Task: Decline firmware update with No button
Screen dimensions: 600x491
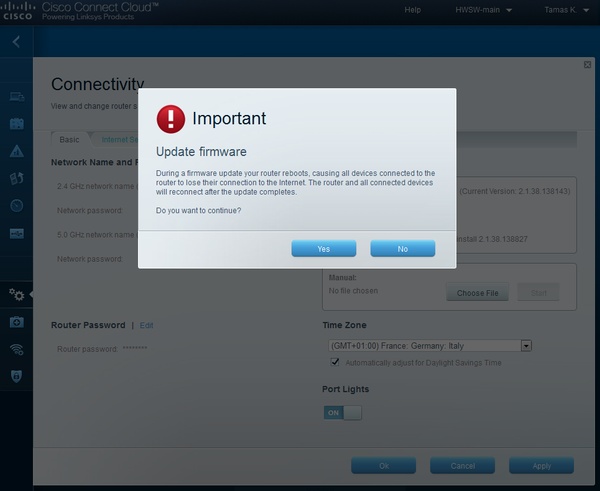Action: coord(403,248)
